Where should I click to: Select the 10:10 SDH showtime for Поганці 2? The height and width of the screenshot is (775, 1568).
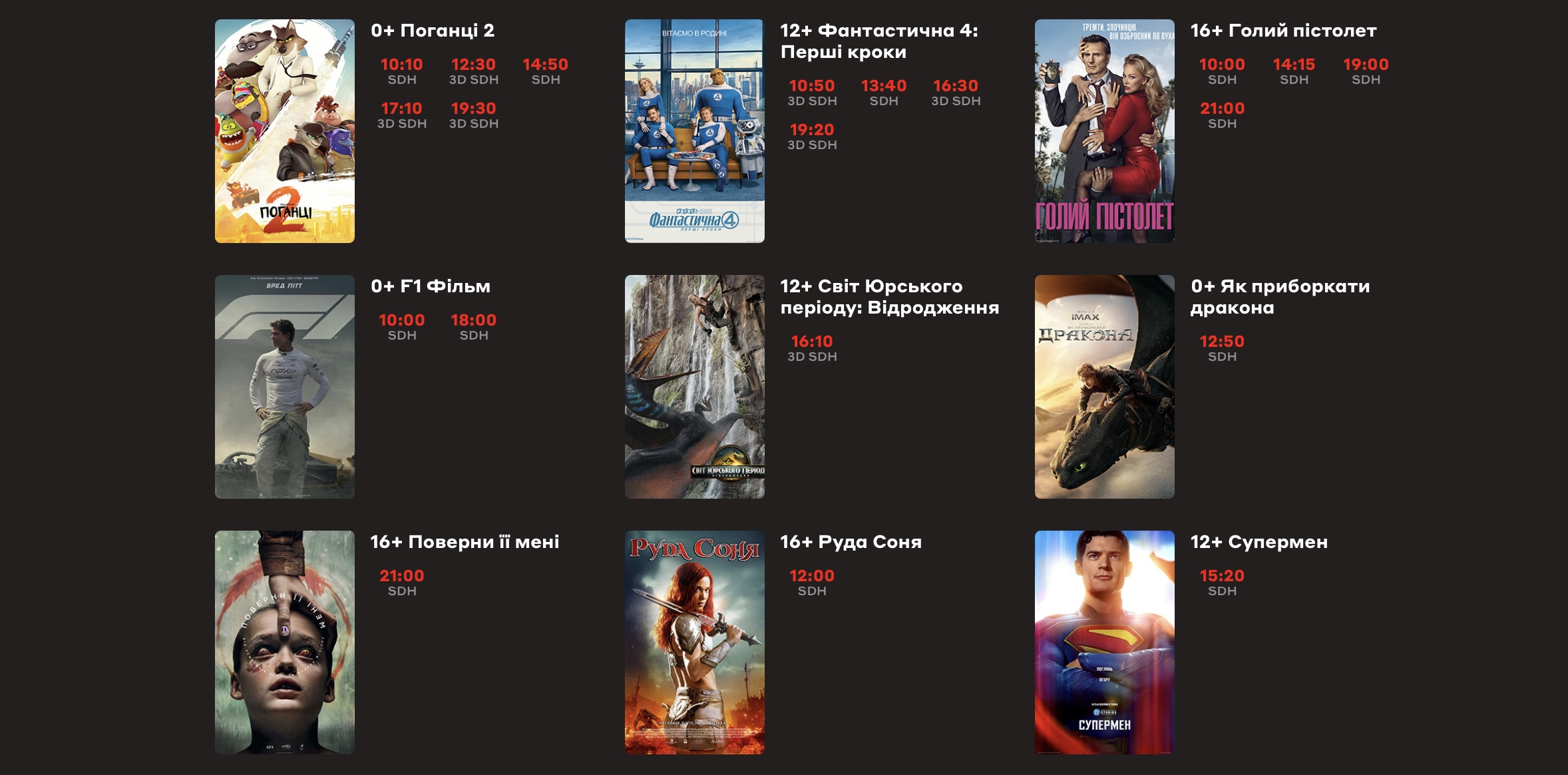pyautogui.click(x=402, y=71)
